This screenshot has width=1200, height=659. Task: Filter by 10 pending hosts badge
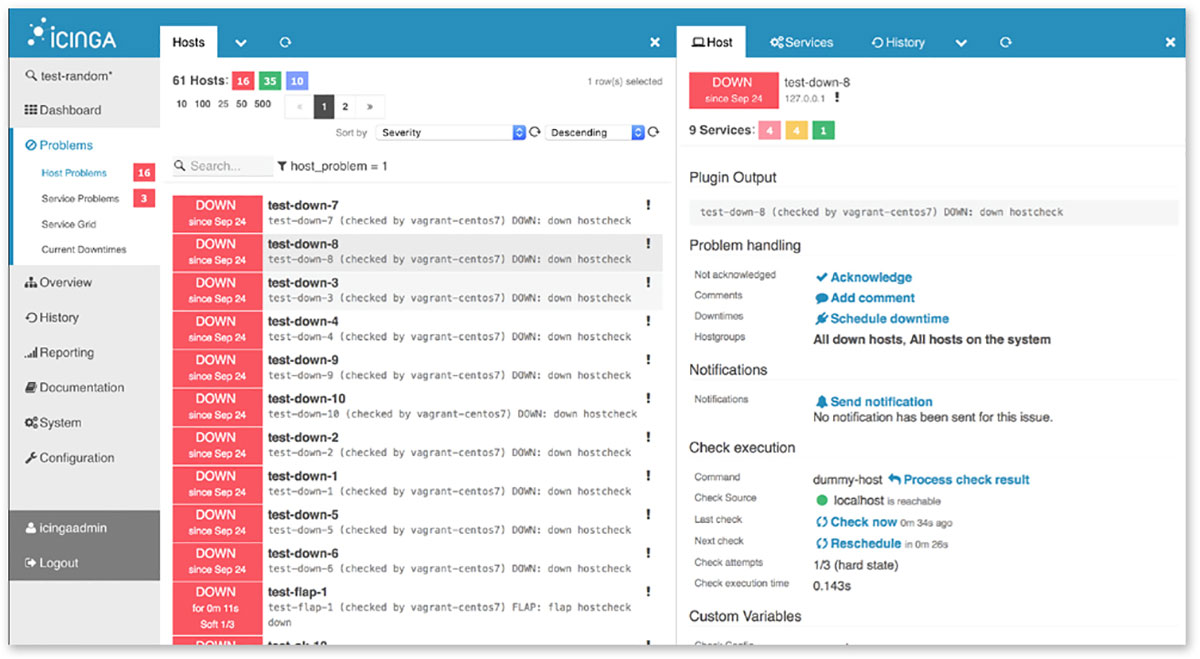pos(297,81)
